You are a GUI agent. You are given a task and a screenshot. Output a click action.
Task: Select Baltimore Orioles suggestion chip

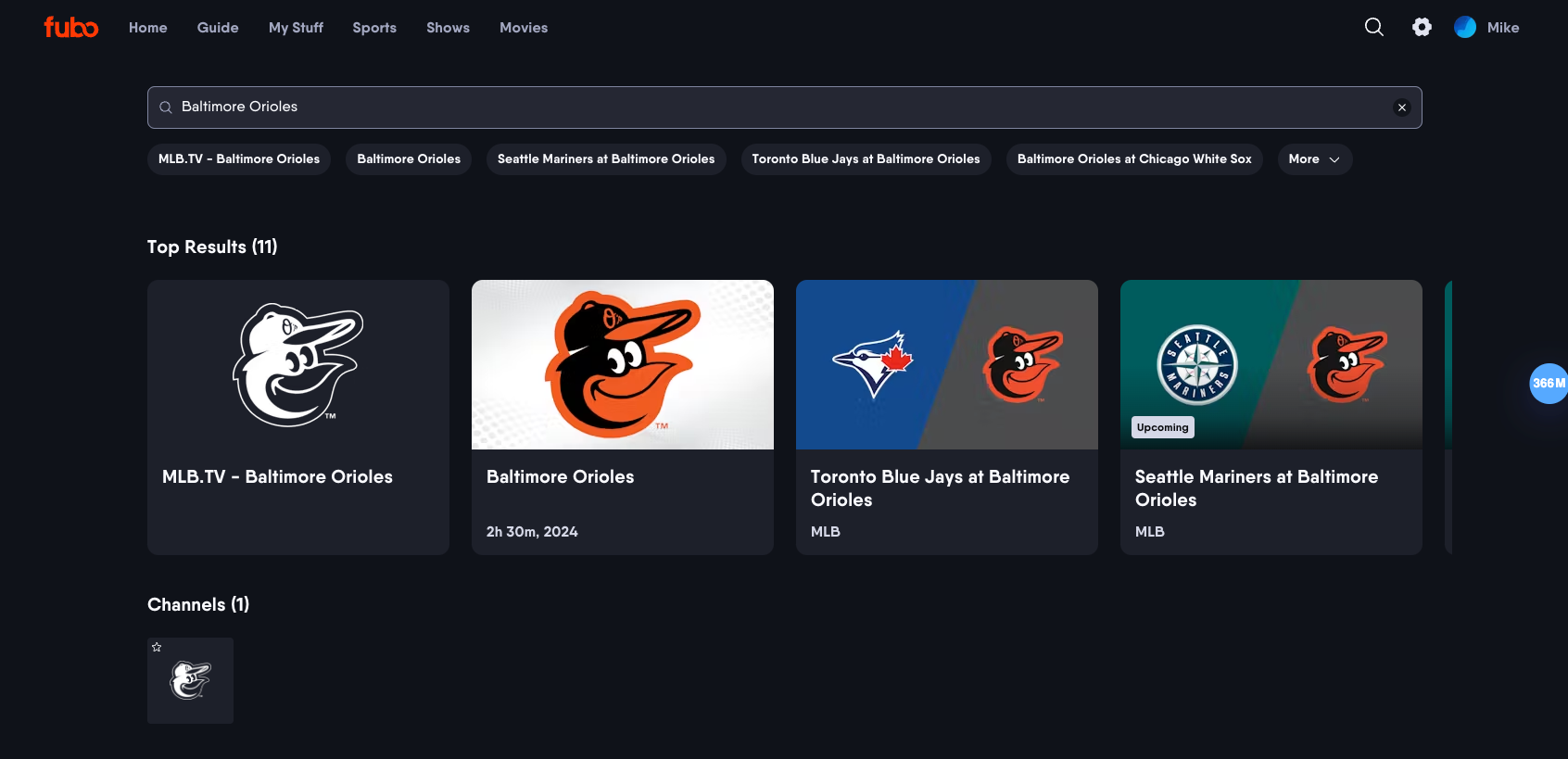tap(409, 159)
